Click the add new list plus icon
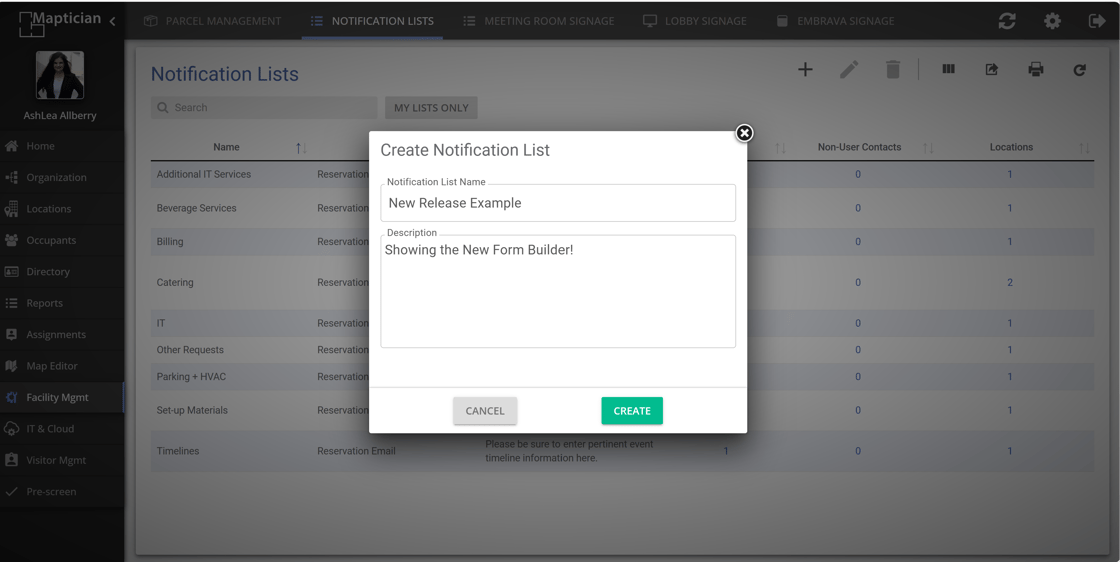The width and height of the screenshot is (1120, 562). tap(805, 70)
